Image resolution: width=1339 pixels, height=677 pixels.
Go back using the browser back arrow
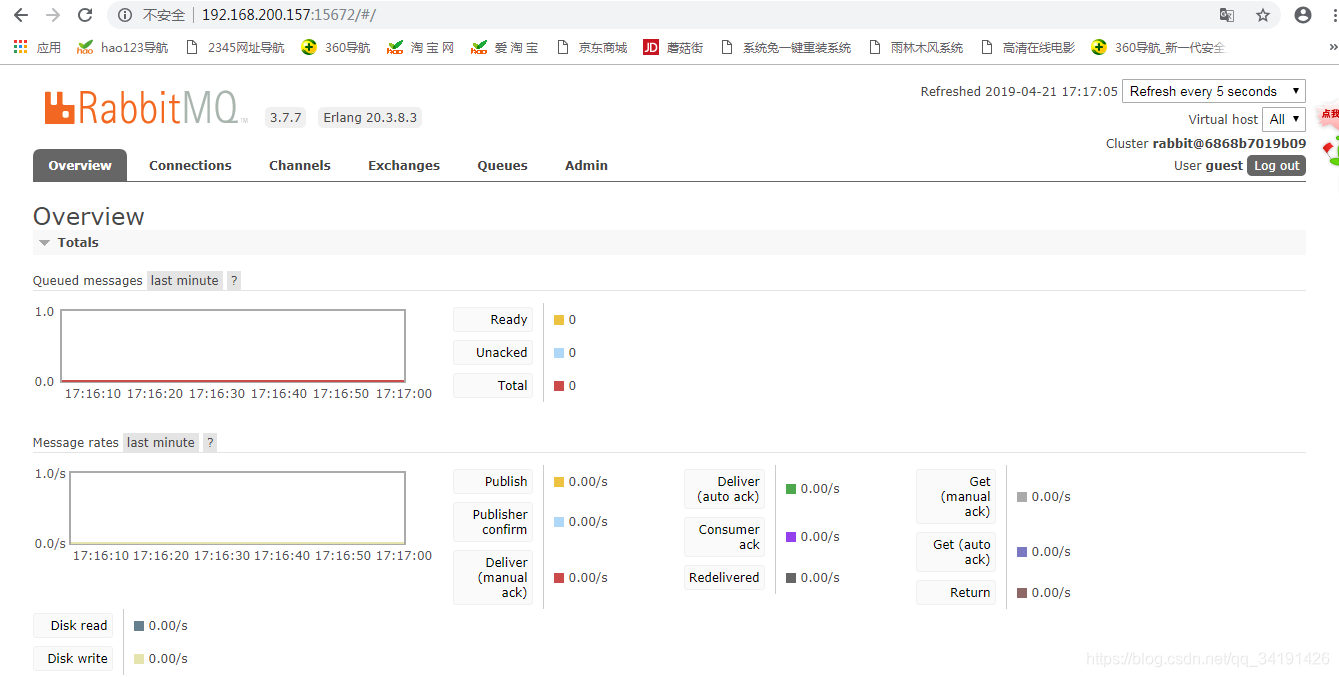pos(20,15)
